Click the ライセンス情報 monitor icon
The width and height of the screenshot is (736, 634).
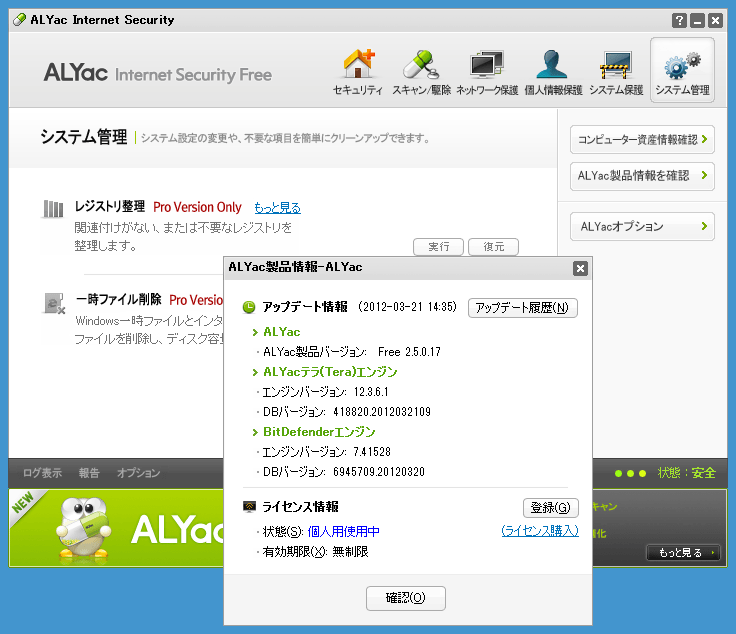coord(249,507)
